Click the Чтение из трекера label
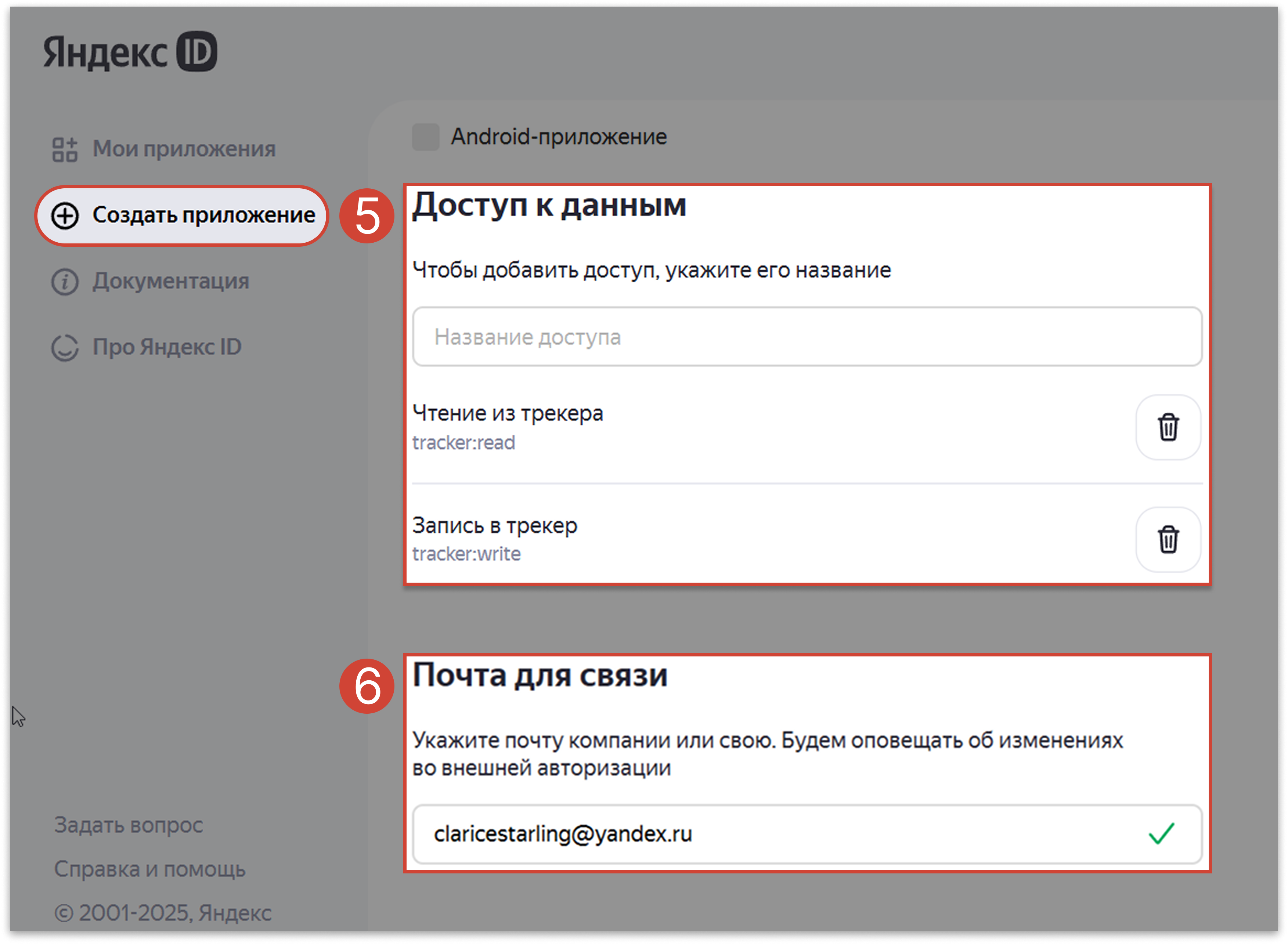Screen dimensions: 1288x945 pos(508,414)
